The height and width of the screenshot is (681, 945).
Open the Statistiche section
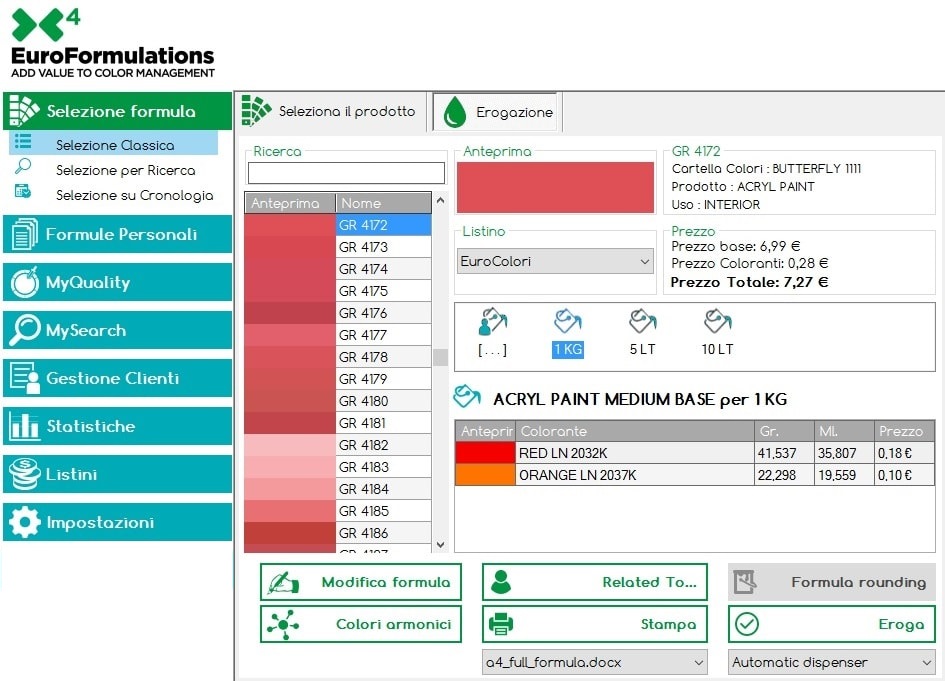118,426
